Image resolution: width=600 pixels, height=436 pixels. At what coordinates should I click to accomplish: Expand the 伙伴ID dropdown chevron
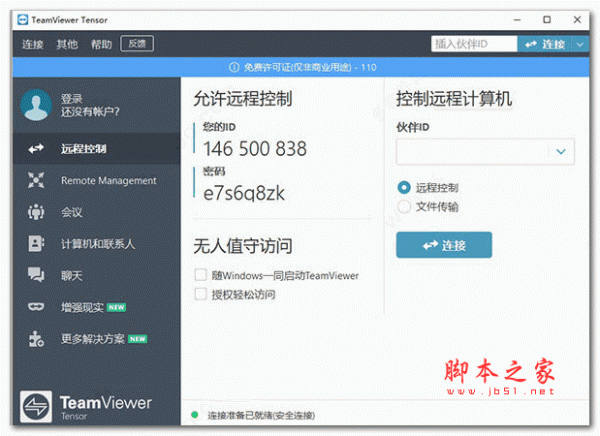click(x=561, y=152)
